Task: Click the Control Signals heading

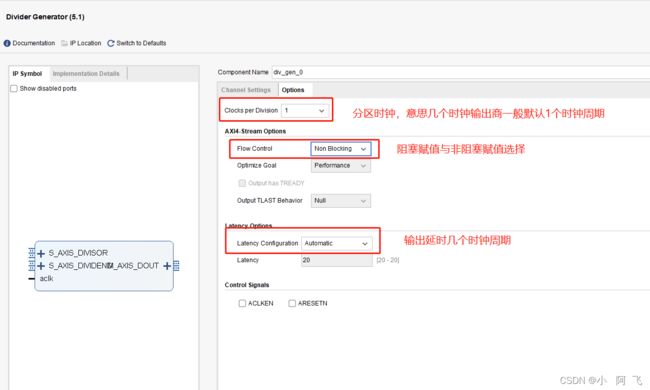Action: (x=247, y=285)
